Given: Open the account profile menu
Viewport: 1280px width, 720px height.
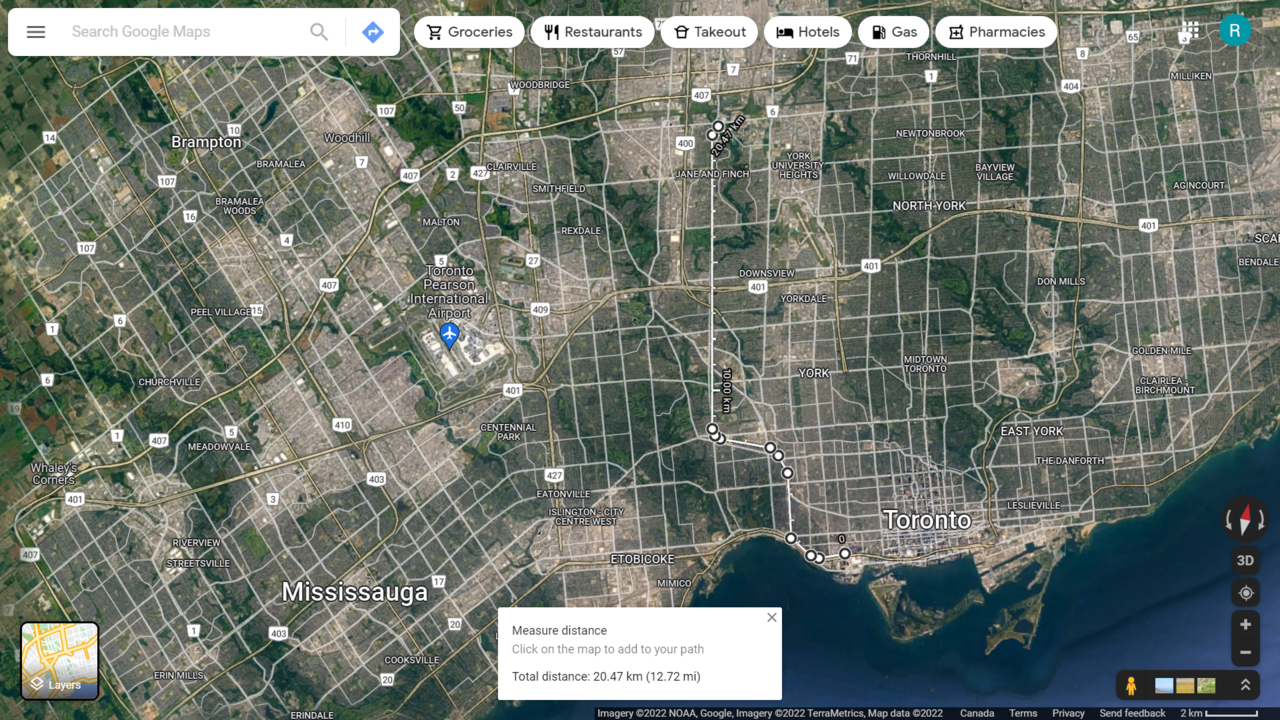Looking at the screenshot, I should (x=1235, y=30).
